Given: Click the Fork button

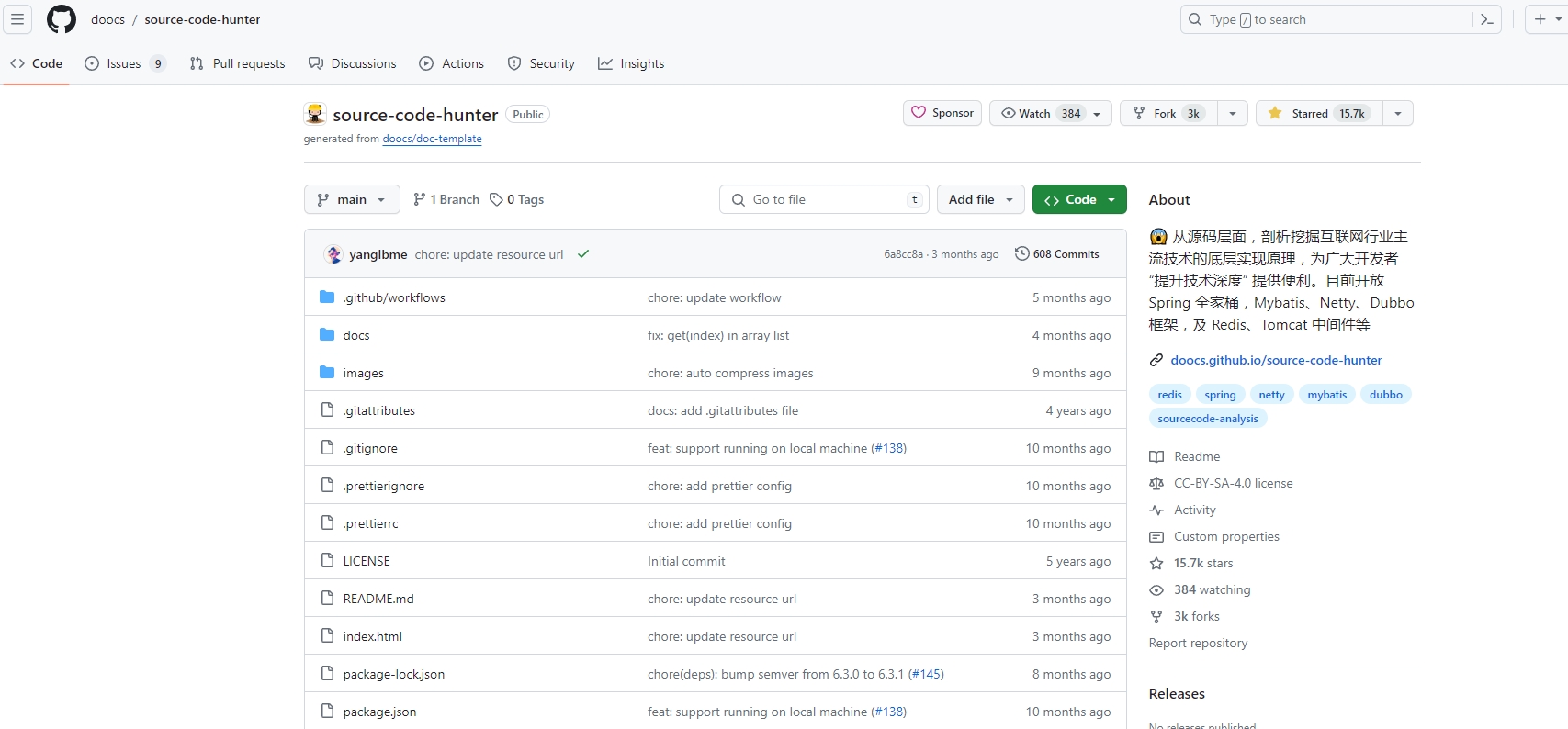Looking at the screenshot, I should [x=1168, y=113].
